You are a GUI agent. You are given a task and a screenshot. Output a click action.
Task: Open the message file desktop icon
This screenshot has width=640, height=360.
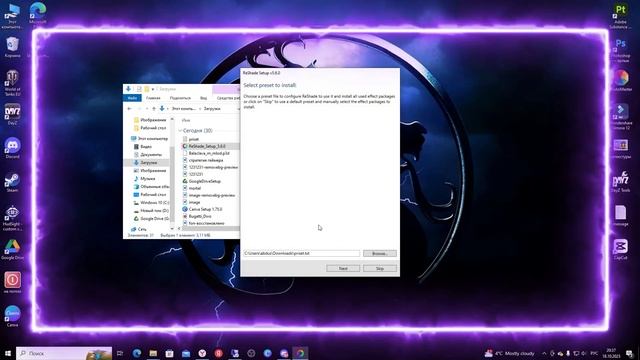pyautogui.click(x=620, y=216)
